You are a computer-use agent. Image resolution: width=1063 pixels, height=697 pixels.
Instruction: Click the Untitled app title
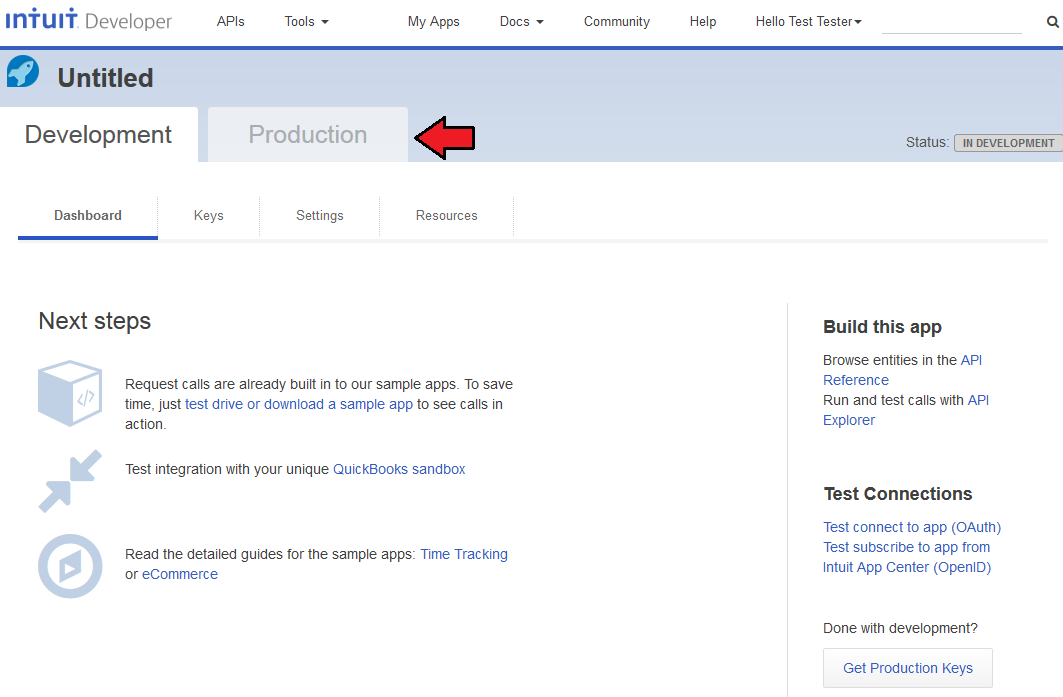[x=106, y=78]
